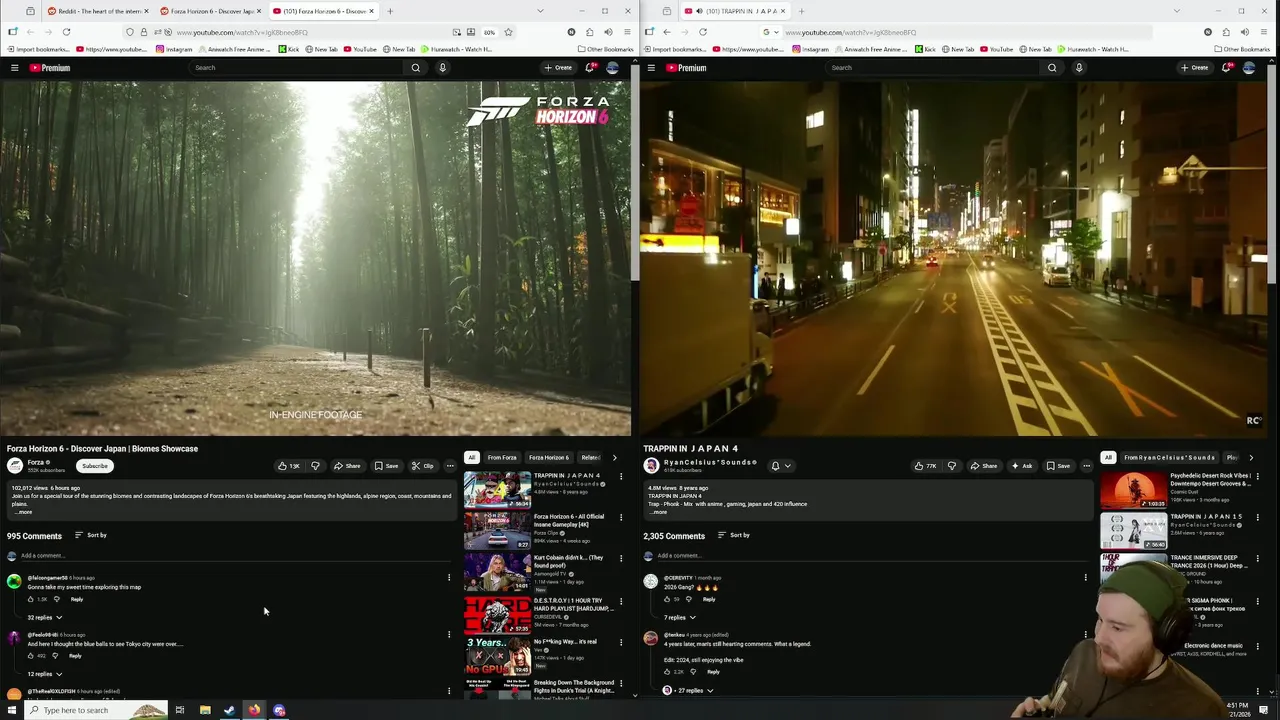This screenshot has width=1280, height=720.
Task: Like the TRAPPIN IN JAPAN 4 video
Action: [x=926, y=466]
